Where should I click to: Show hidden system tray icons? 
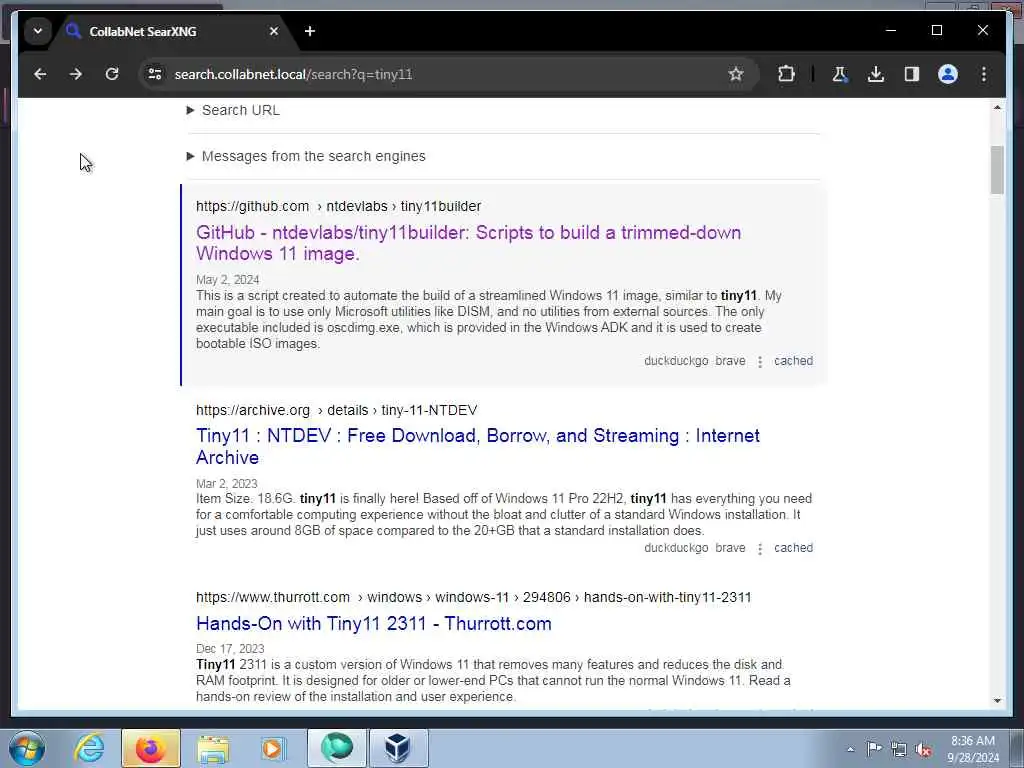click(850, 749)
